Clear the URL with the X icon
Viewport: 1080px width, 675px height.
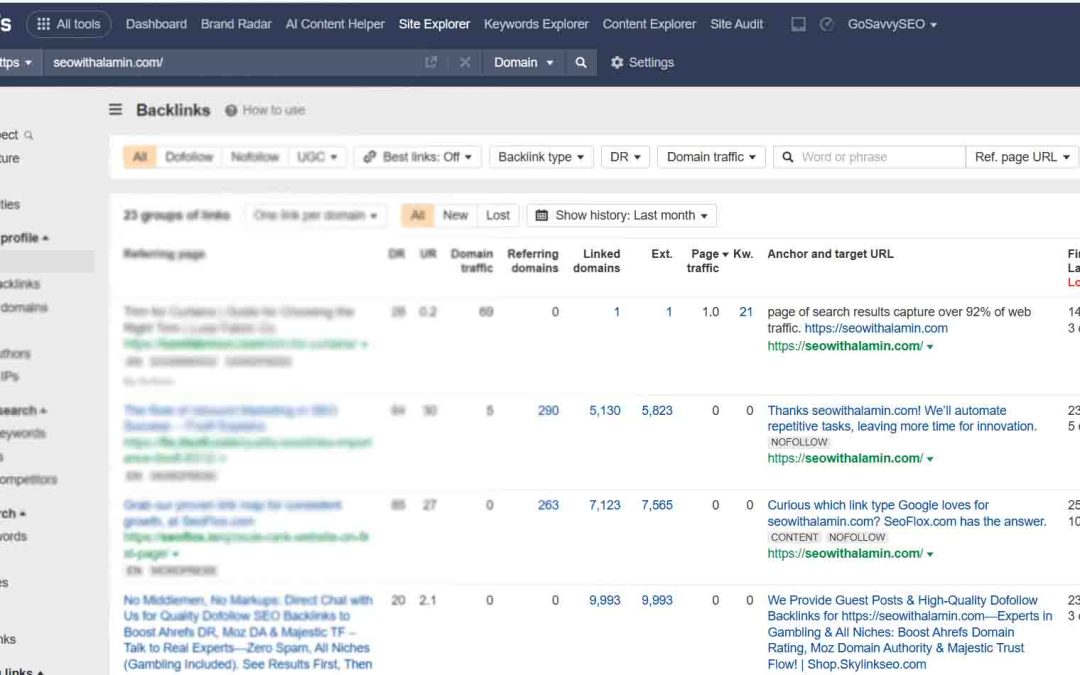465,63
